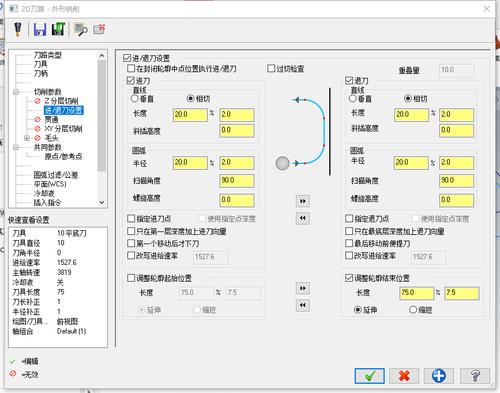Click the tree panel scroll-down arrow
Image resolution: width=500 pixels, height=393 pixels.
pos(102,202)
